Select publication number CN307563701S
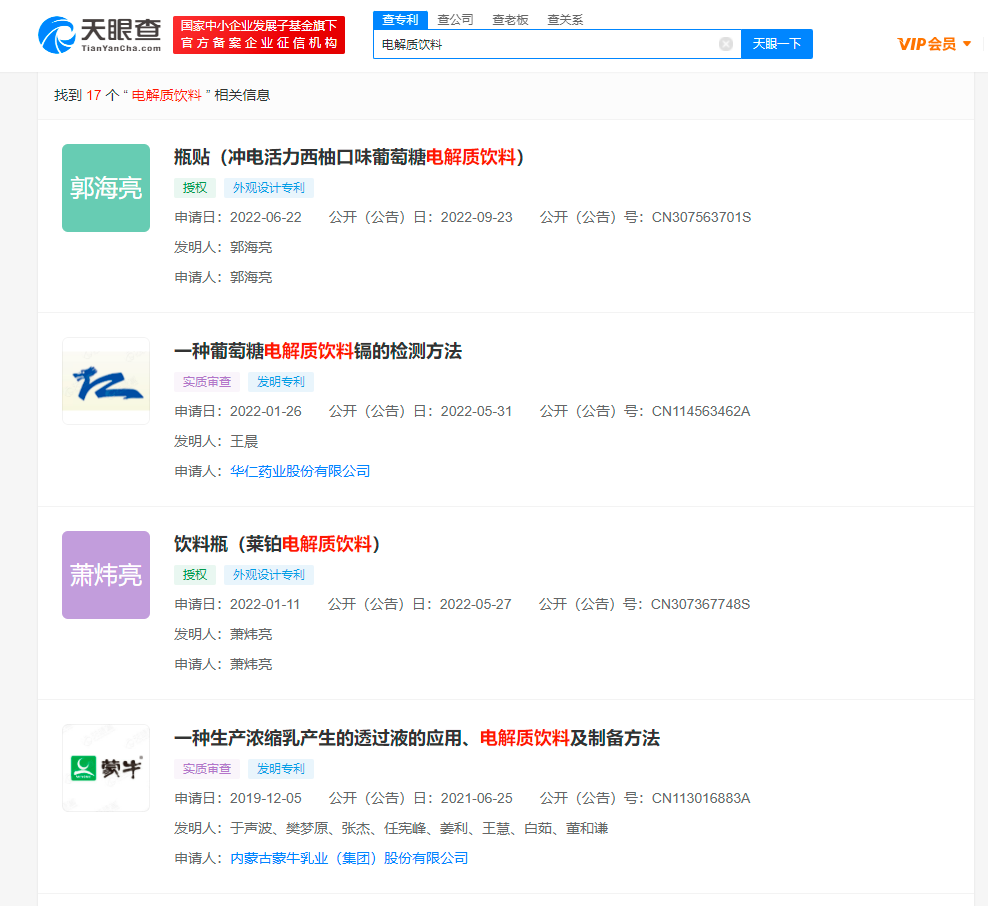This screenshot has width=988, height=906. click(701, 217)
